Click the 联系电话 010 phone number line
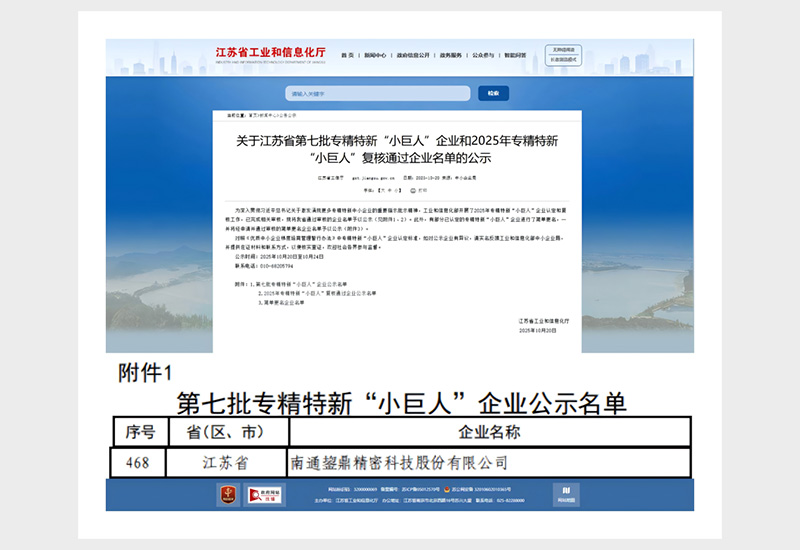Image resolution: width=800 pixels, height=550 pixels. [264, 266]
